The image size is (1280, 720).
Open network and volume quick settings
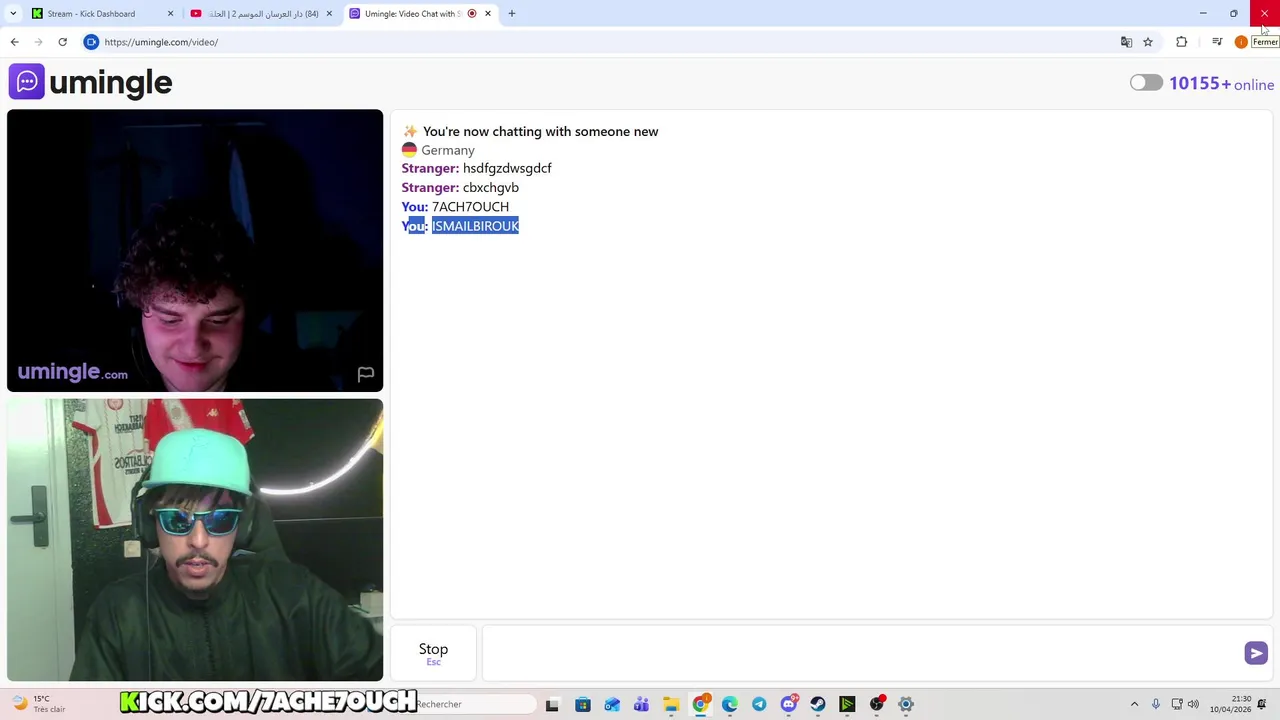[x=1185, y=704]
